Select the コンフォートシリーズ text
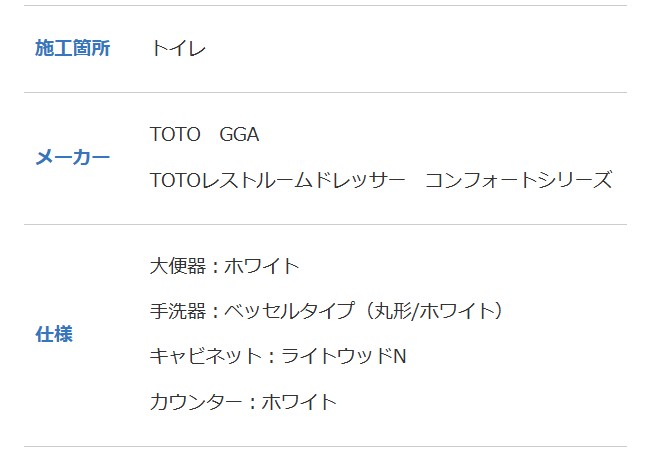The image size is (659, 458). click(x=518, y=181)
